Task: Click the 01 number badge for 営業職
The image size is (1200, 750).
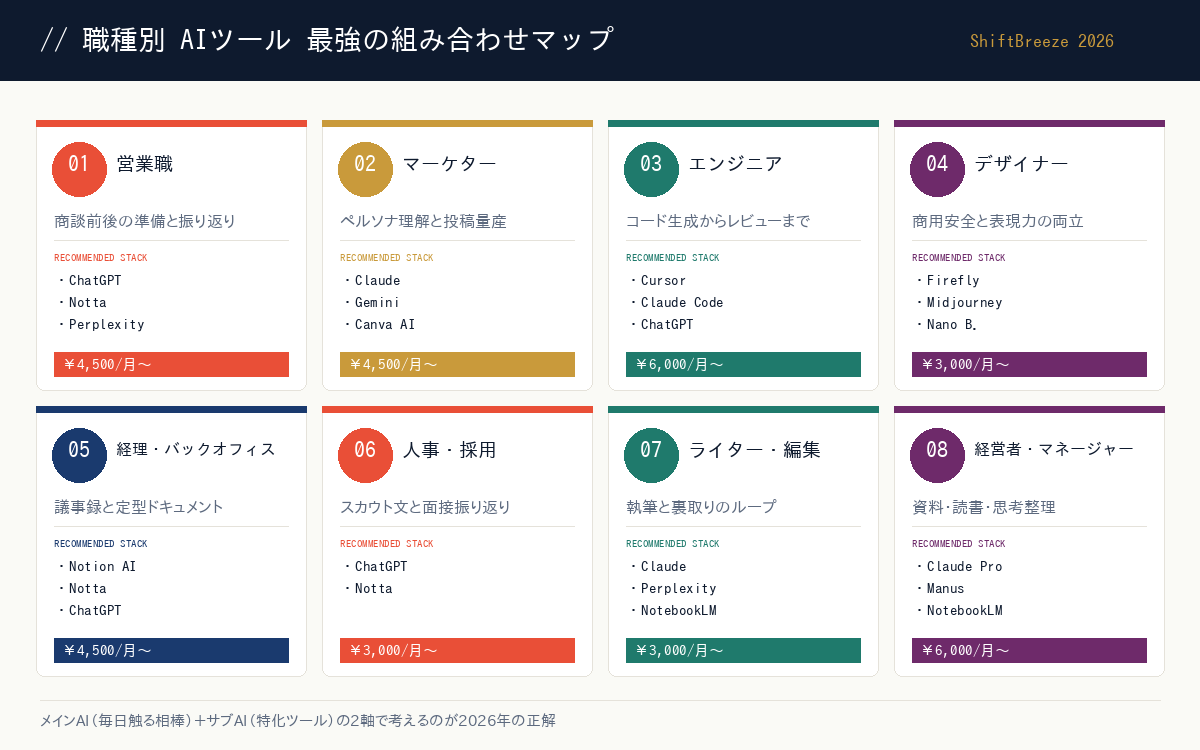Action: (79, 169)
